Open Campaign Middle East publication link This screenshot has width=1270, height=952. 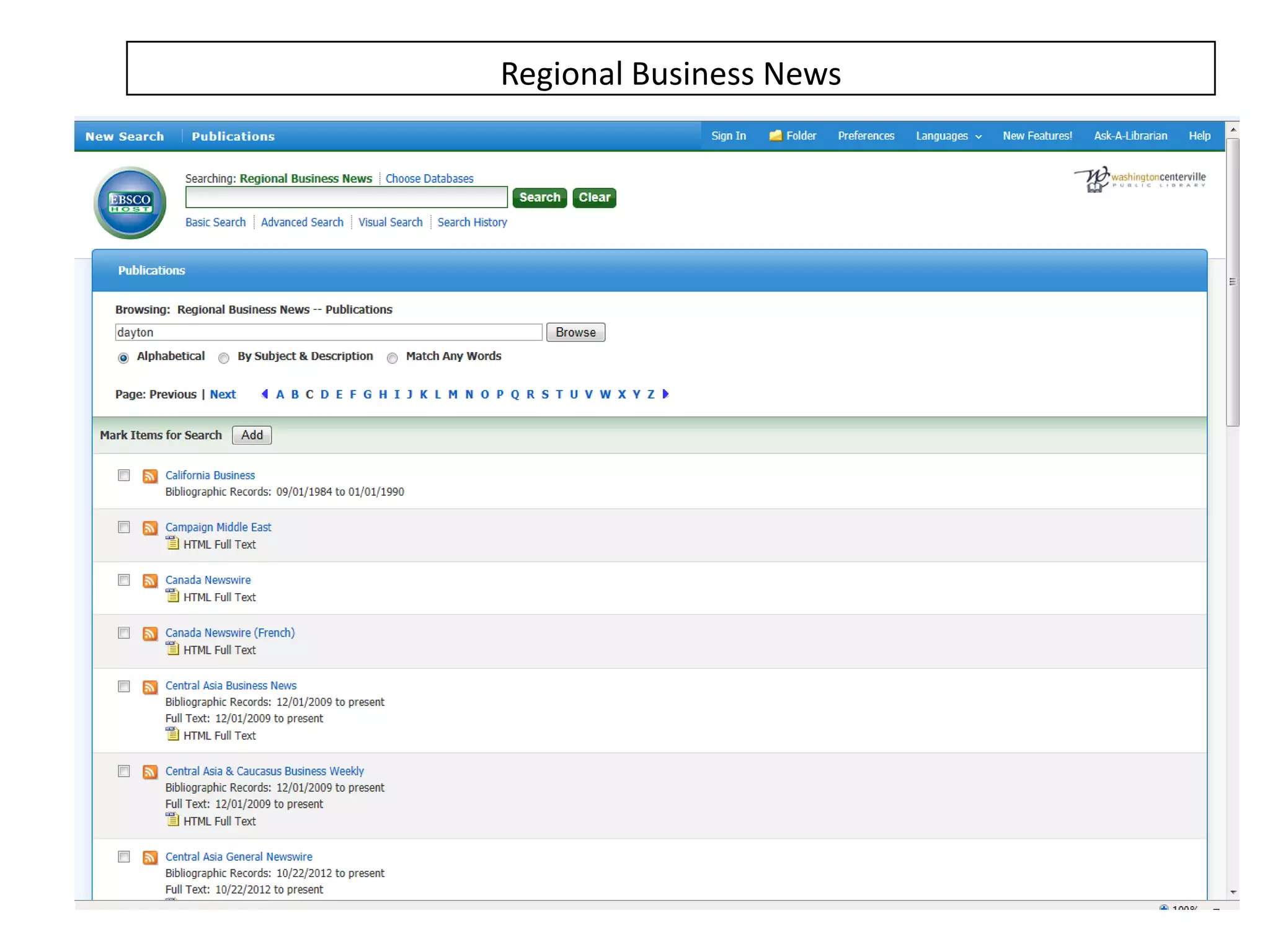tap(218, 527)
